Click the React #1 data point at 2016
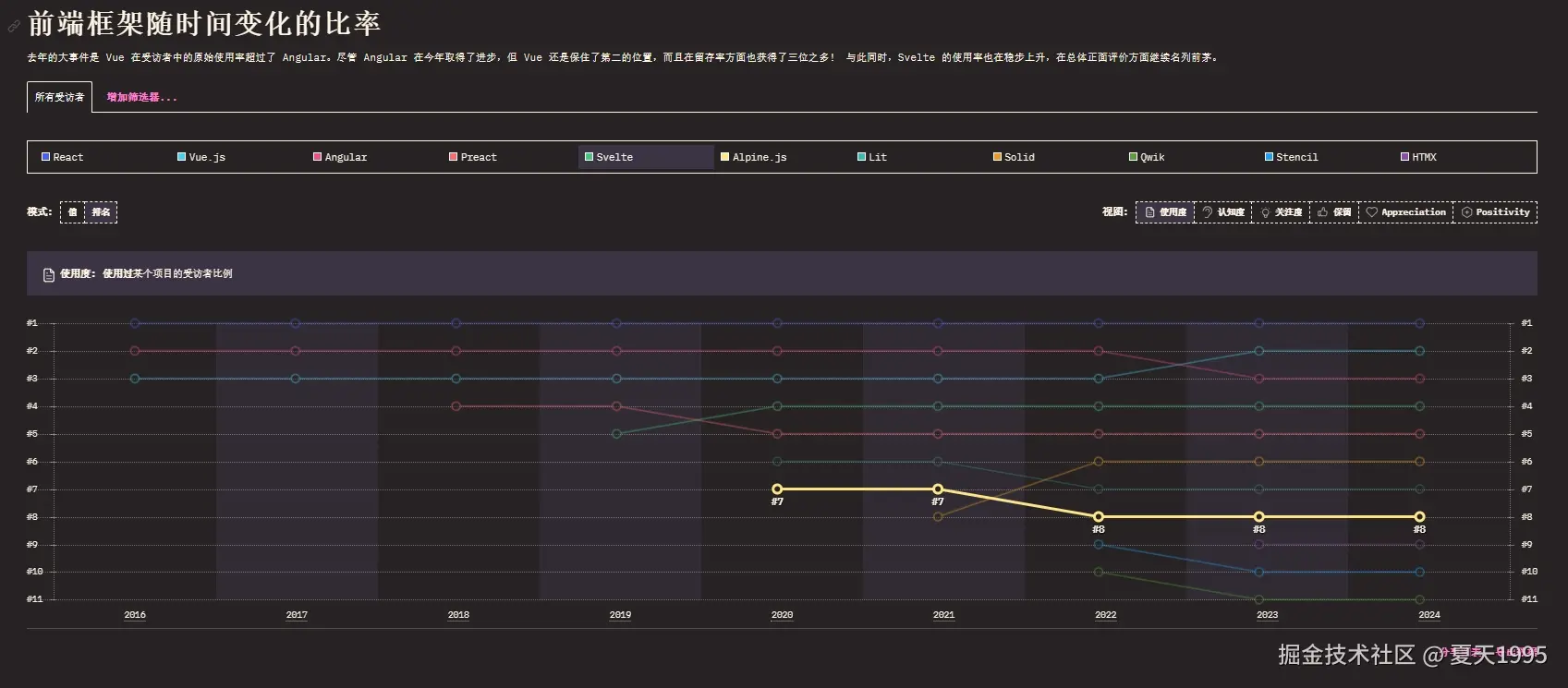The image size is (1568, 688). [135, 323]
